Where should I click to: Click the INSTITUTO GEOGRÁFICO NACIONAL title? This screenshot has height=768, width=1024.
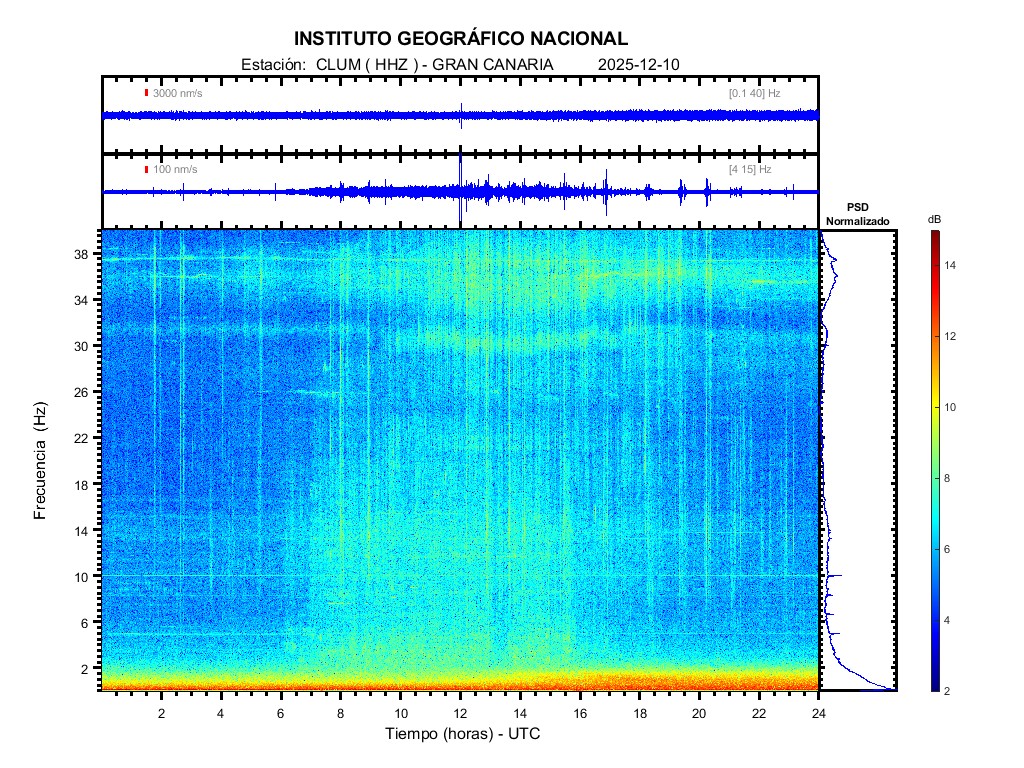pyautogui.click(x=461, y=39)
